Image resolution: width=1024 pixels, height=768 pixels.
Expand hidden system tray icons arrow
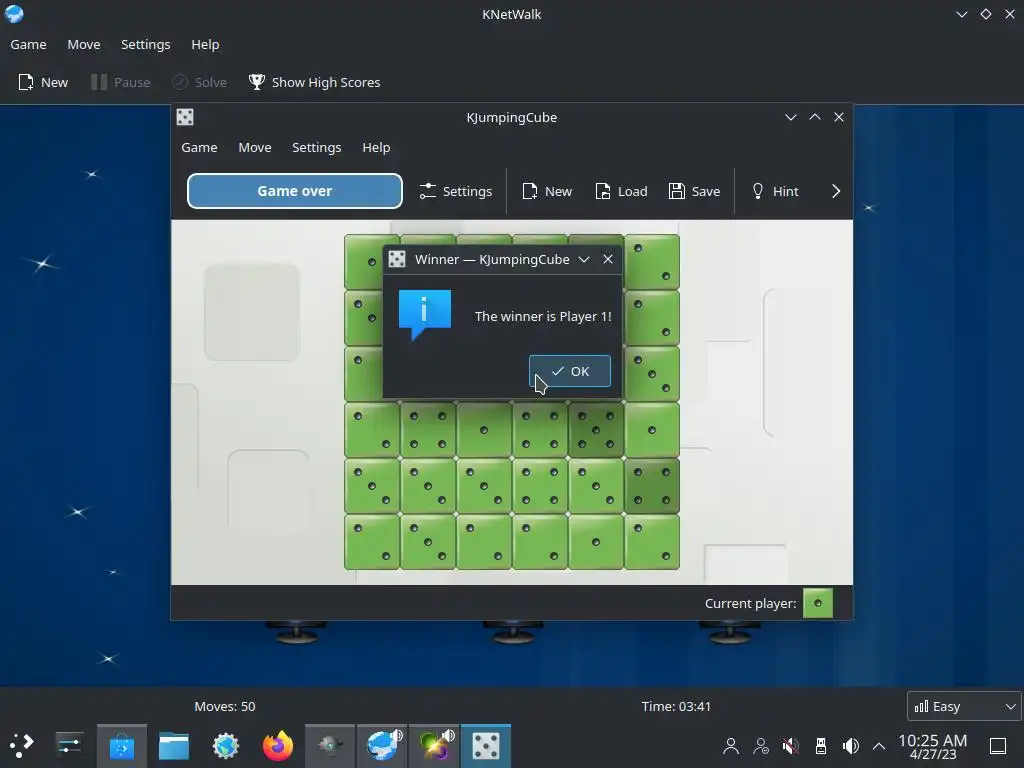(879, 746)
